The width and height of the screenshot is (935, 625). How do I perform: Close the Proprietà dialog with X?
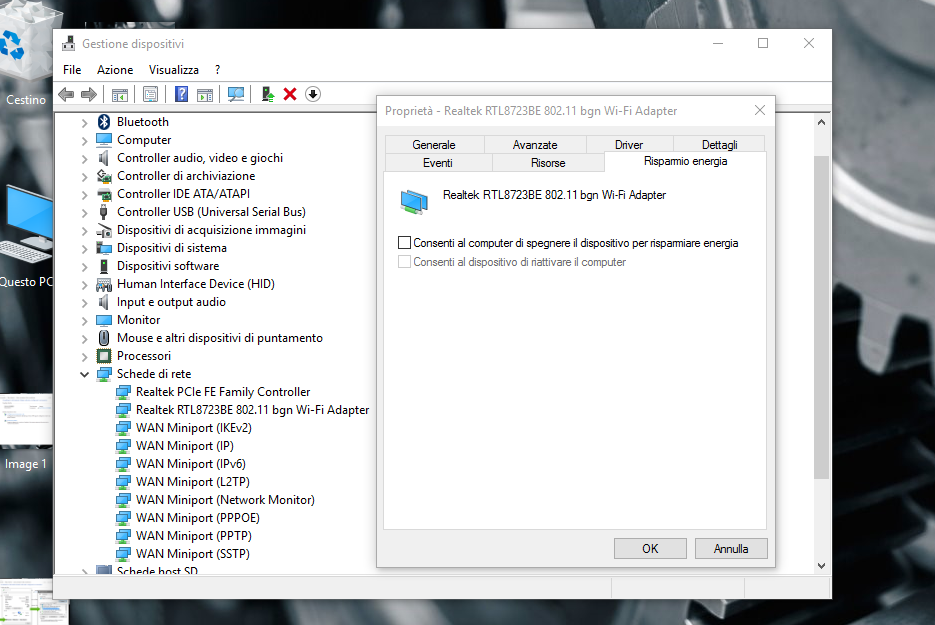760,110
